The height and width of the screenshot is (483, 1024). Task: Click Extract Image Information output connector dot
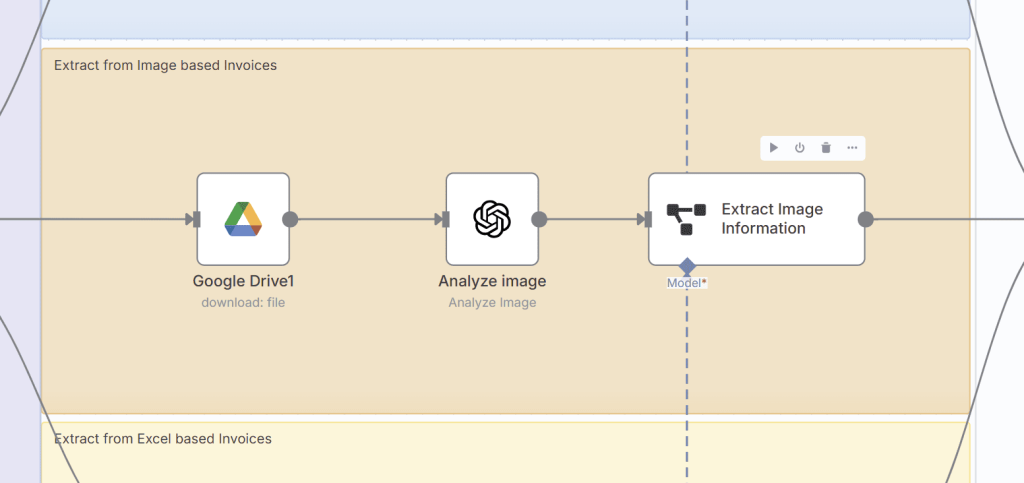pyautogui.click(x=866, y=219)
